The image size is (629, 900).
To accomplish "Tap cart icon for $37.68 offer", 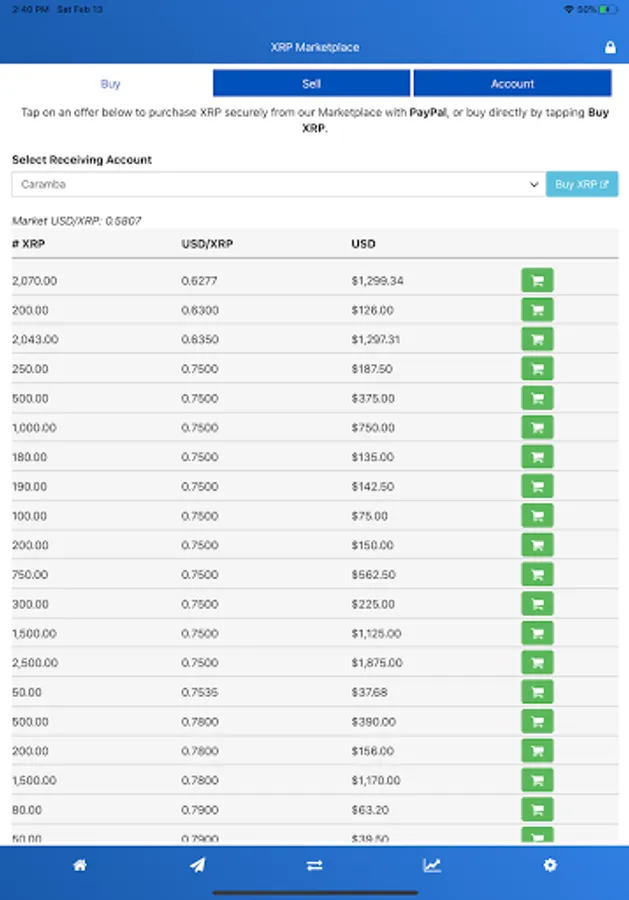I will (x=537, y=692).
